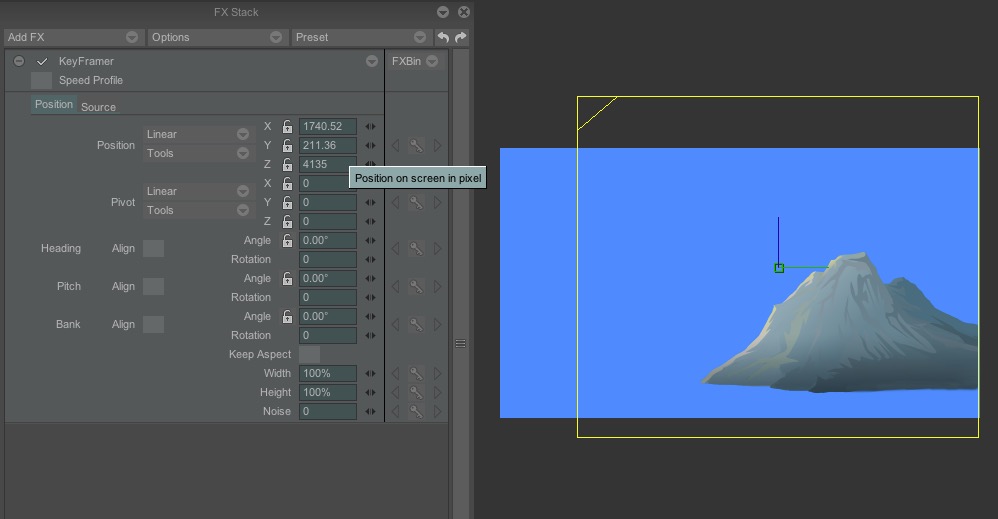Enable the Speed Profile checkbox

point(41,80)
